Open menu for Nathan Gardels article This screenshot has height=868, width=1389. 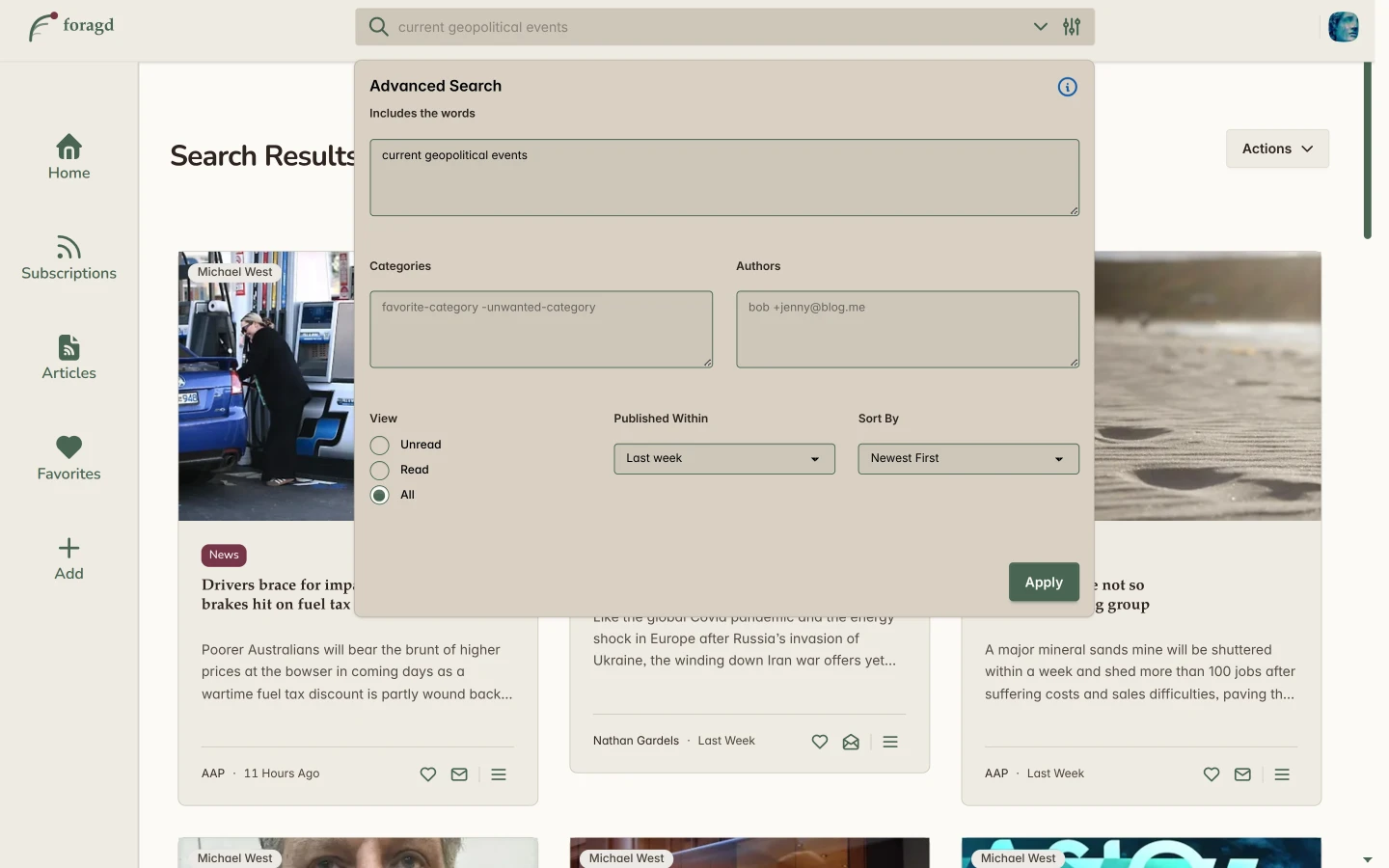pos(890,742)
